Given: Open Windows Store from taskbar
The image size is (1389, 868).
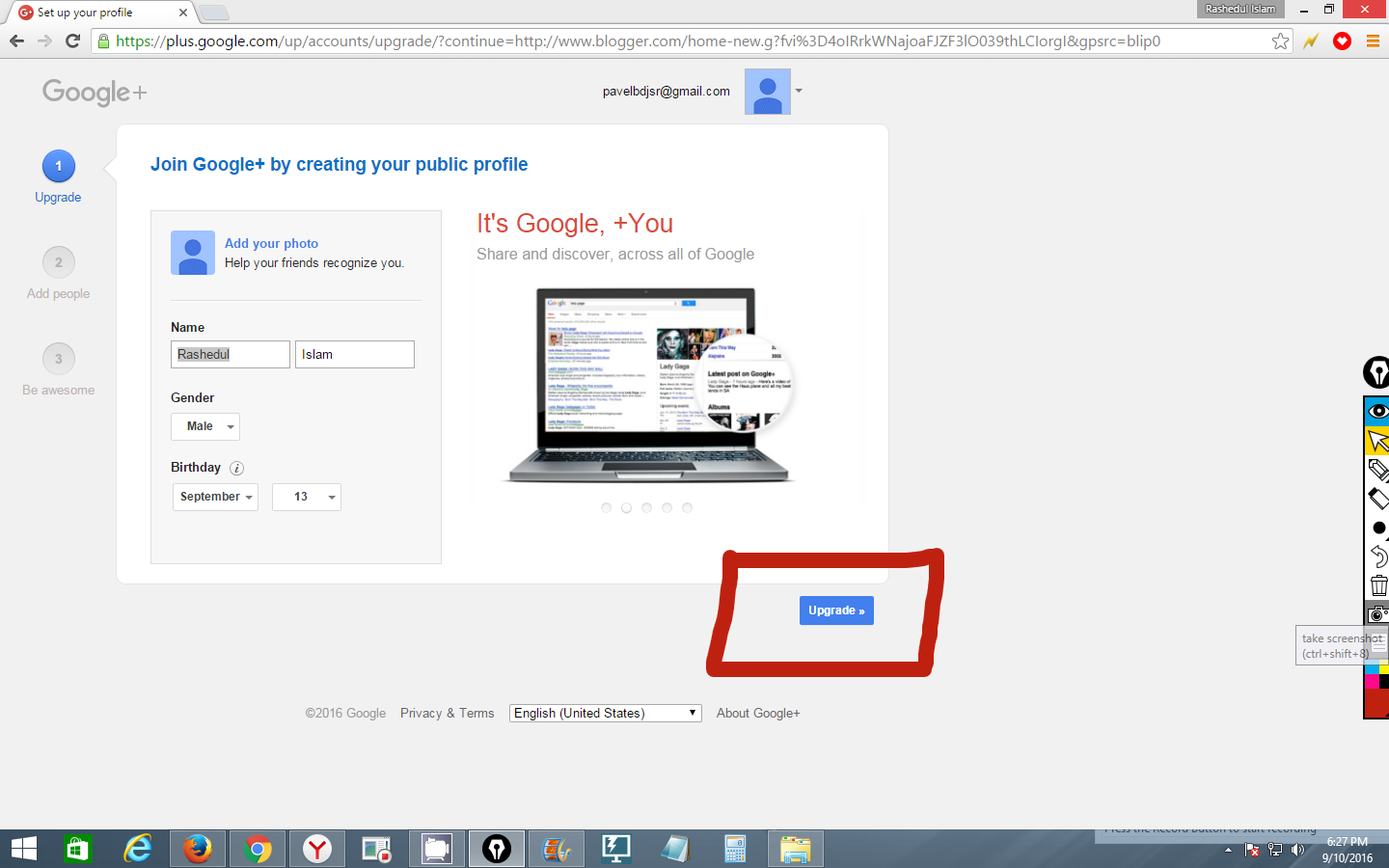Looking at the screenshot, I should point(76,849).
